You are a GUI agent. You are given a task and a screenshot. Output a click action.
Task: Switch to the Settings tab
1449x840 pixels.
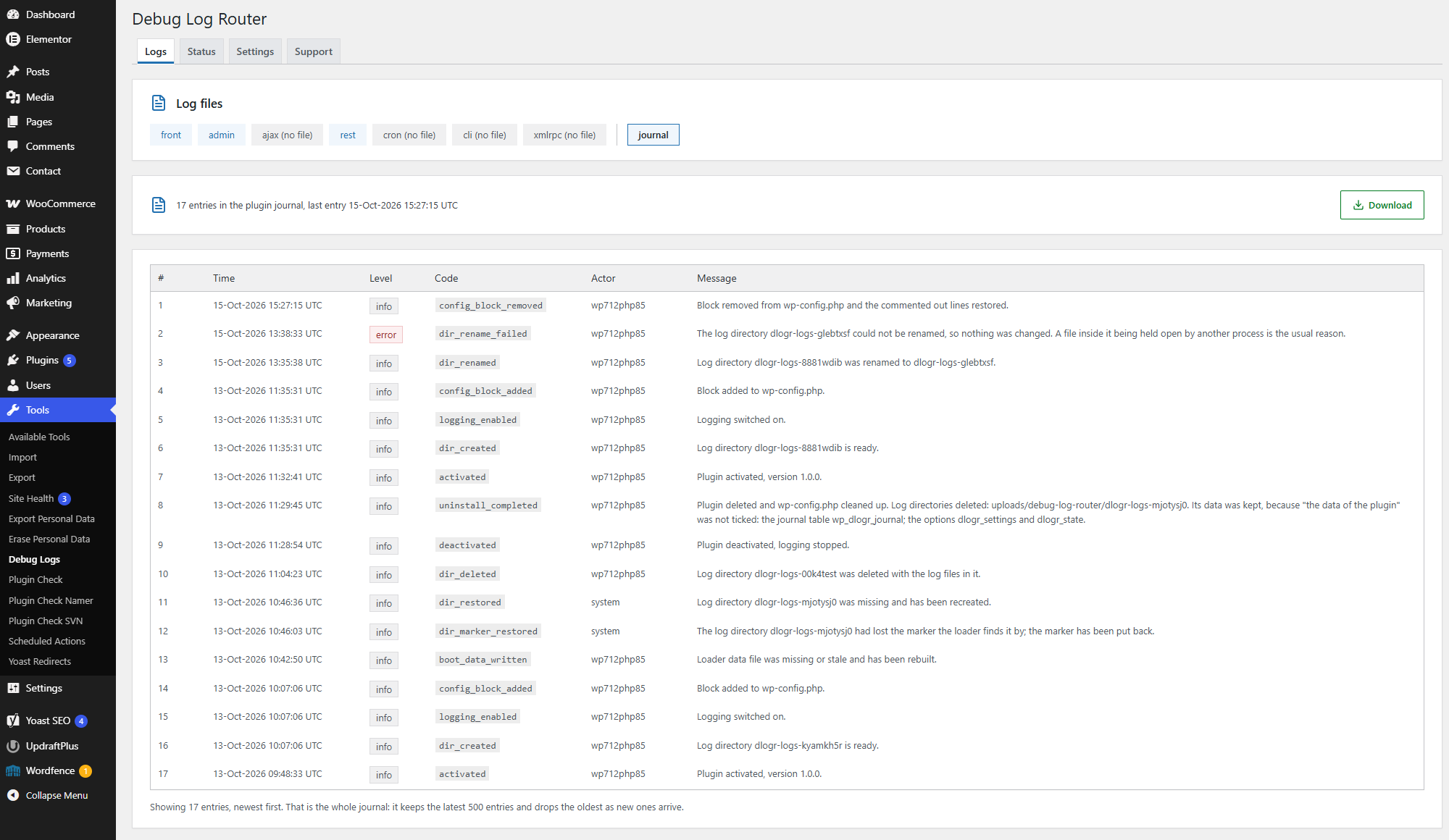255,51
